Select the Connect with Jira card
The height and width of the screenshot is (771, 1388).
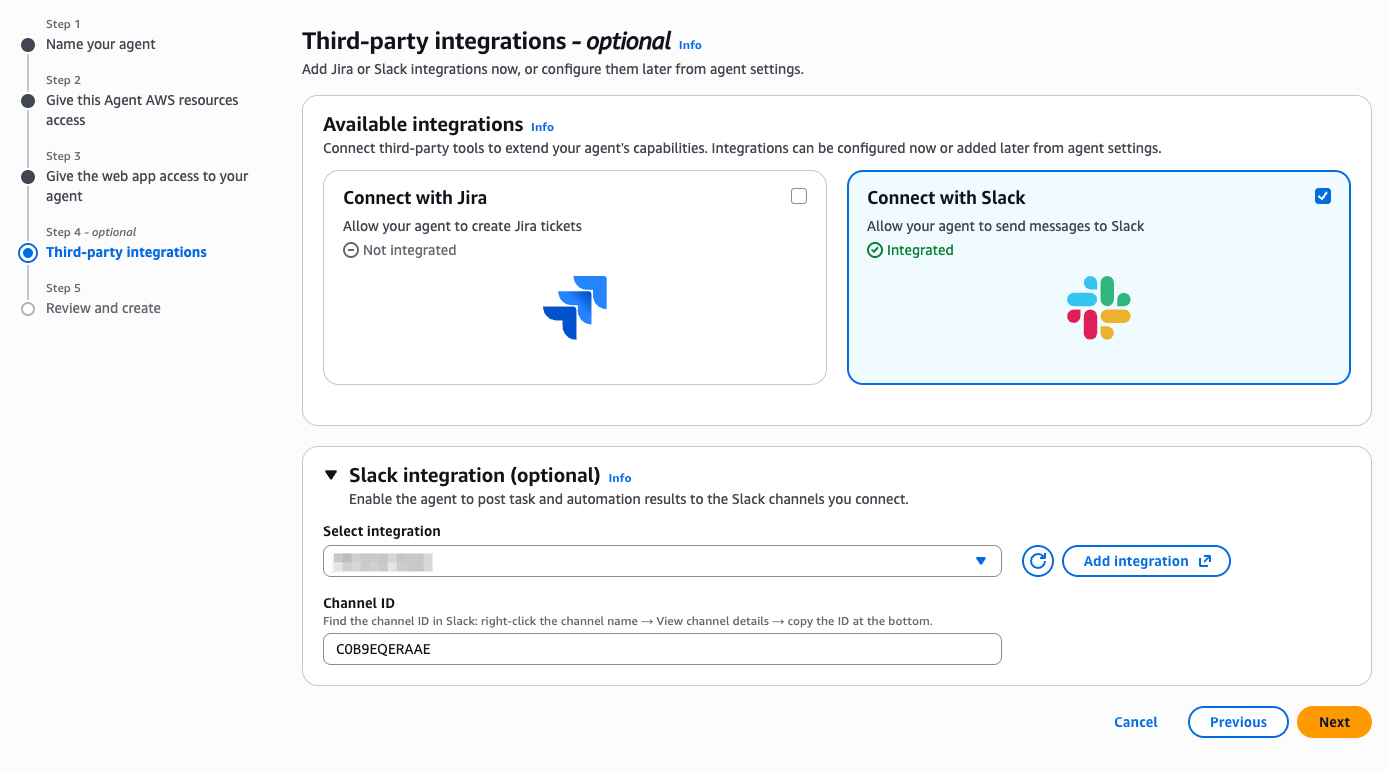click(575, 277)
